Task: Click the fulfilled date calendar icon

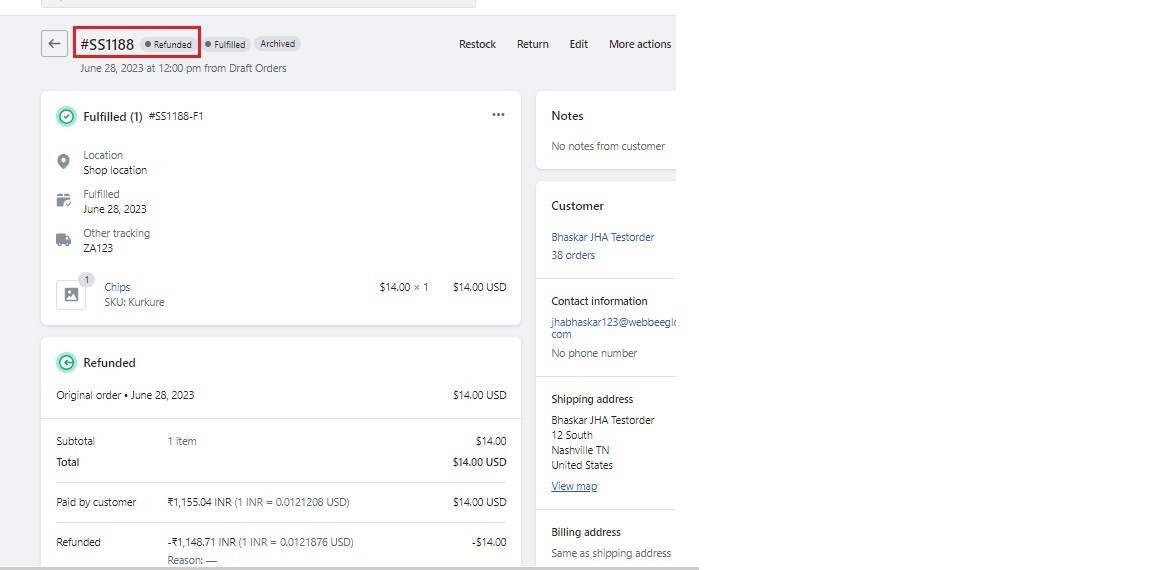Action: click(x=63, y=200)
